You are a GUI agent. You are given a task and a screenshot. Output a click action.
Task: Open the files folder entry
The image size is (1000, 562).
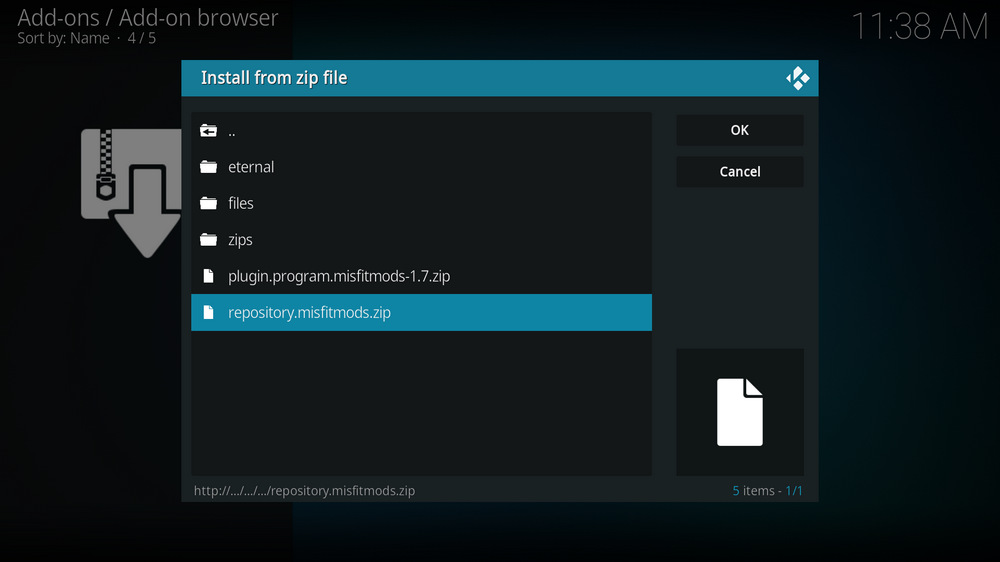point(241,203)
